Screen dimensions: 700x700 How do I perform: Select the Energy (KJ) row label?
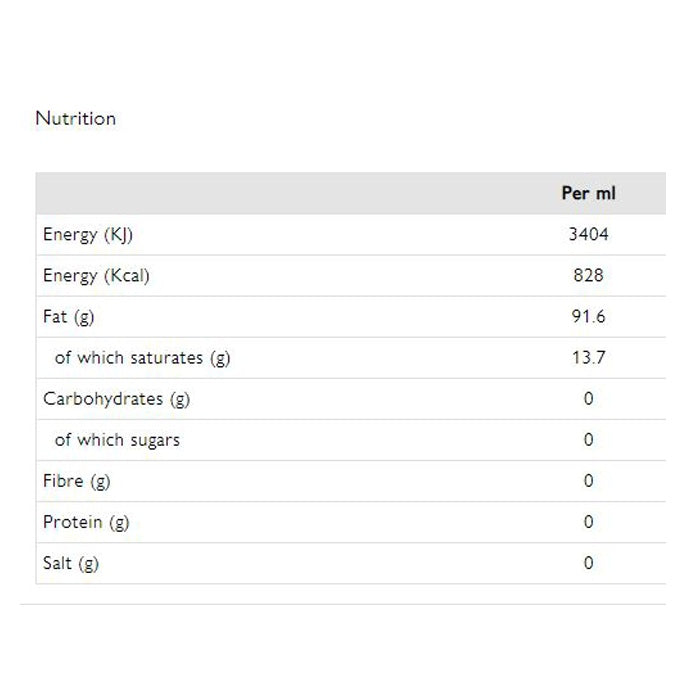(x=88, y=235)
